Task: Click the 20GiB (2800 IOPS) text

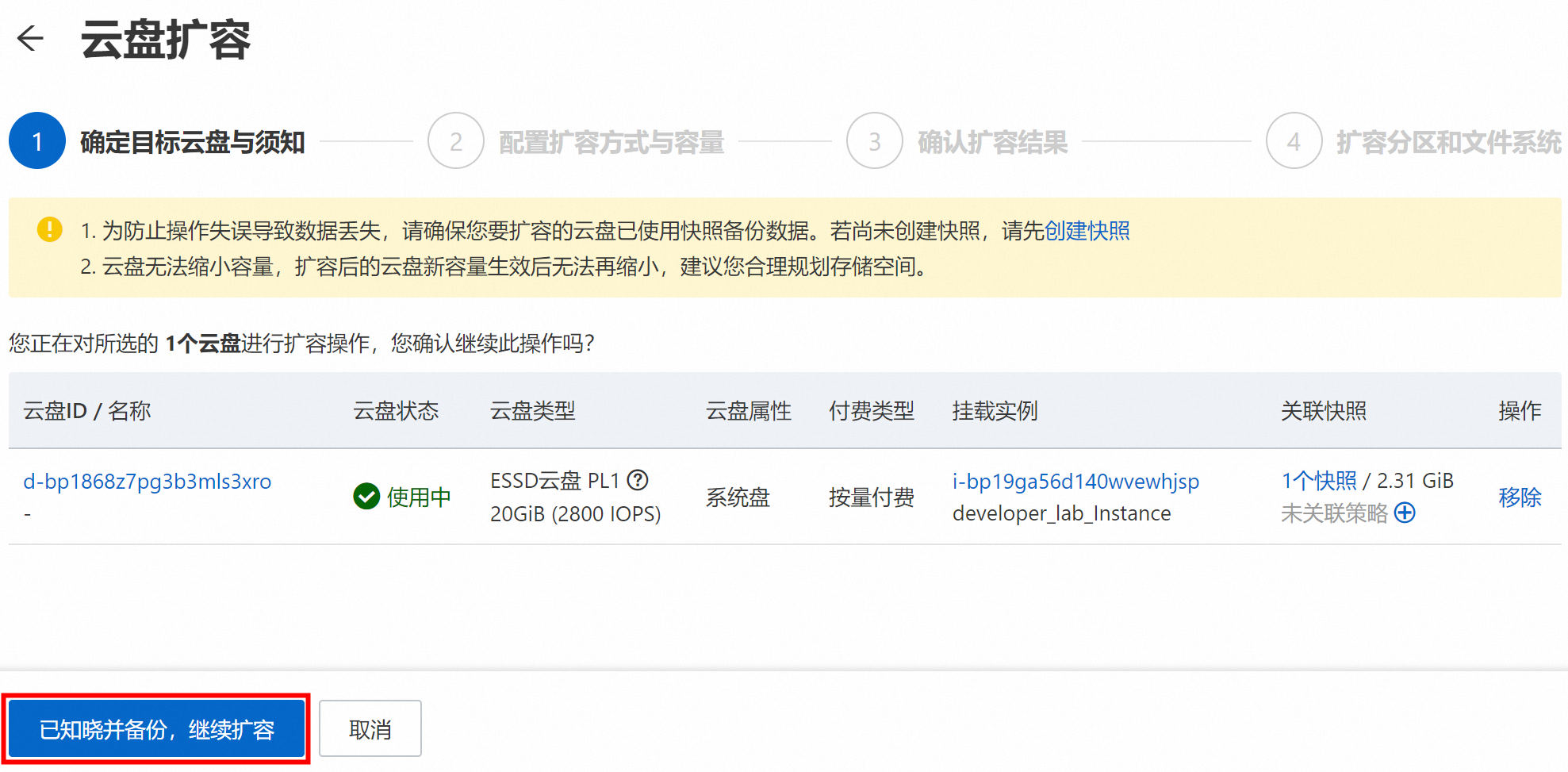Action: (576, 514)
